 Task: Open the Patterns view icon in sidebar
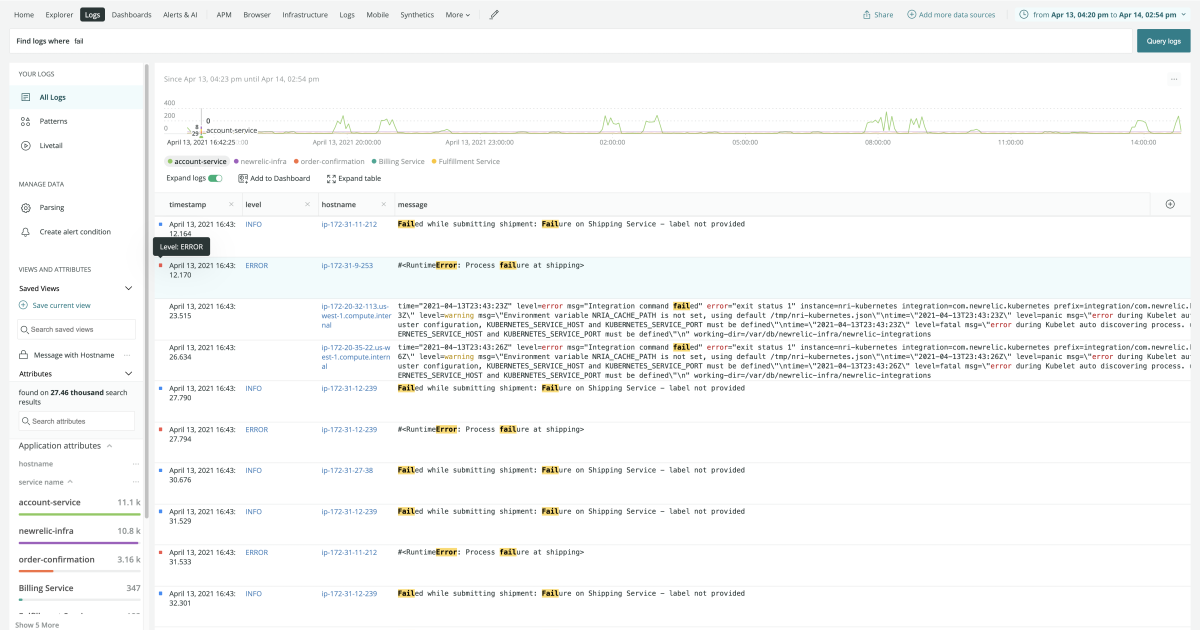(26, 121)
